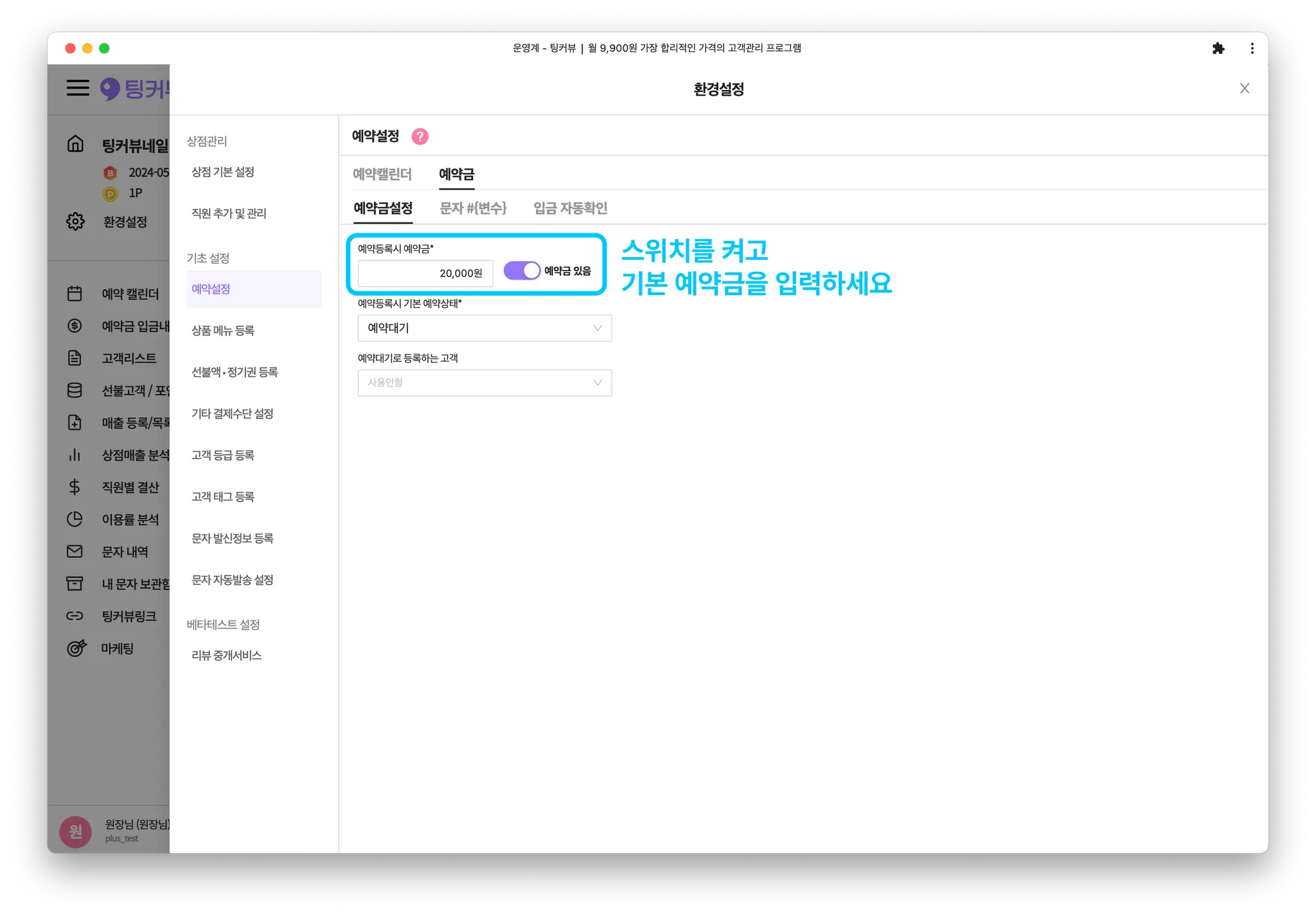Open browser three-dot menu
This screenshot has height=916, width=1316.
pyautogui.click(x=1252, y=48)
